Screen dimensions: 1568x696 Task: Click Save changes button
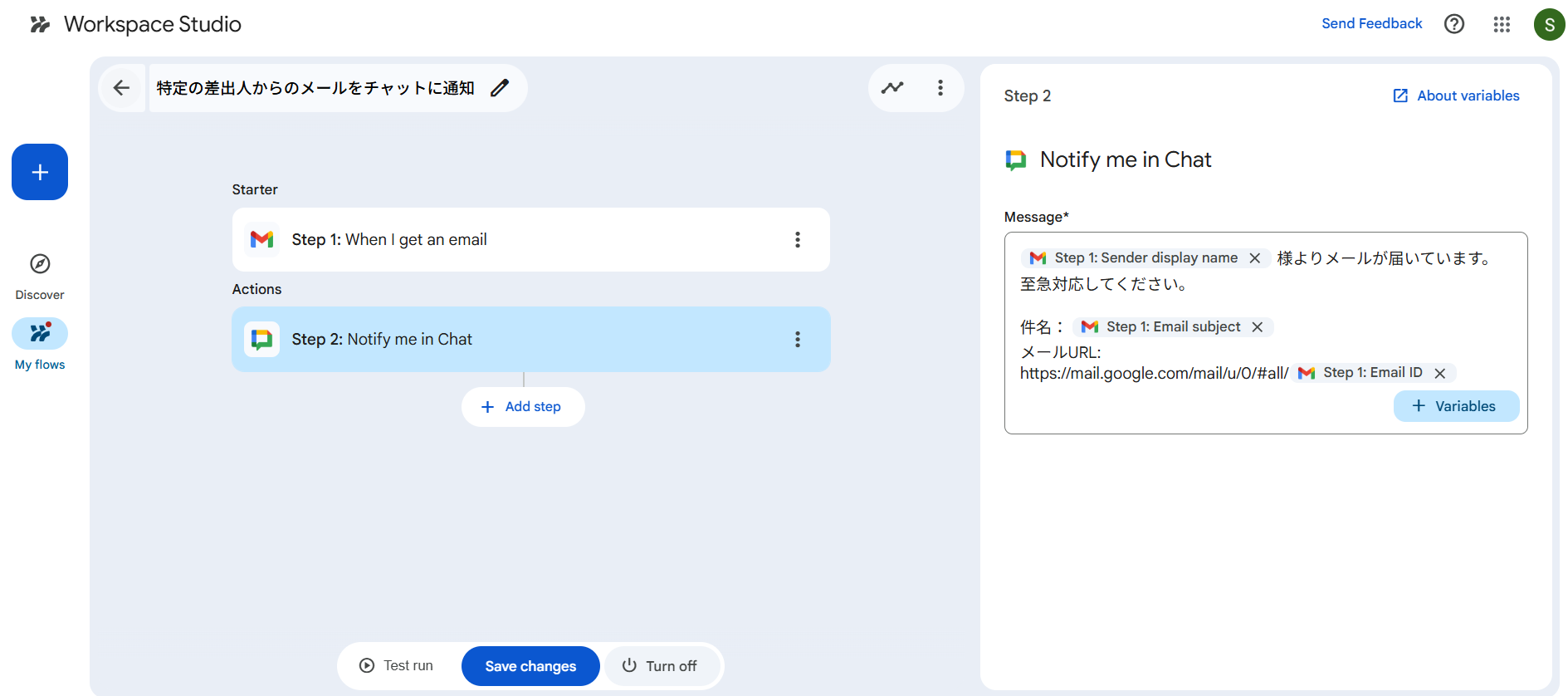530,666
